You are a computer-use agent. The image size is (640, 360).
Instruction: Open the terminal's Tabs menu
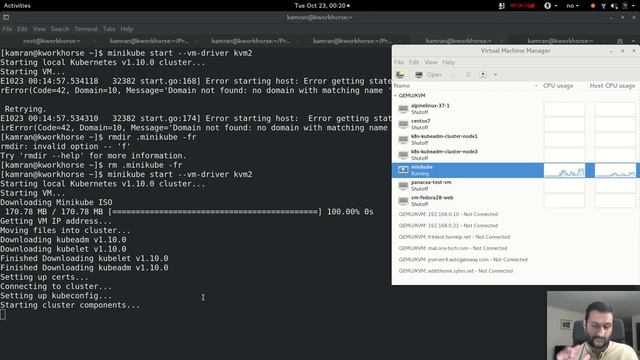[x=109, y=29]
